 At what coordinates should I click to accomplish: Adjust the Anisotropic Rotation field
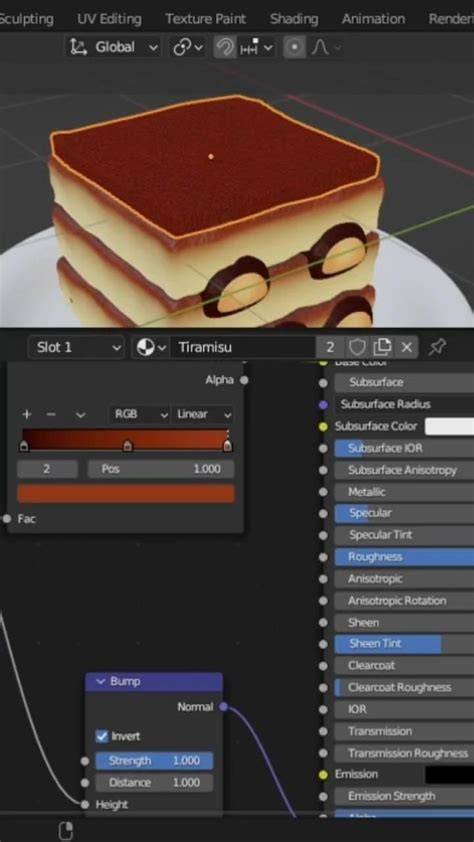coord(404,600)
